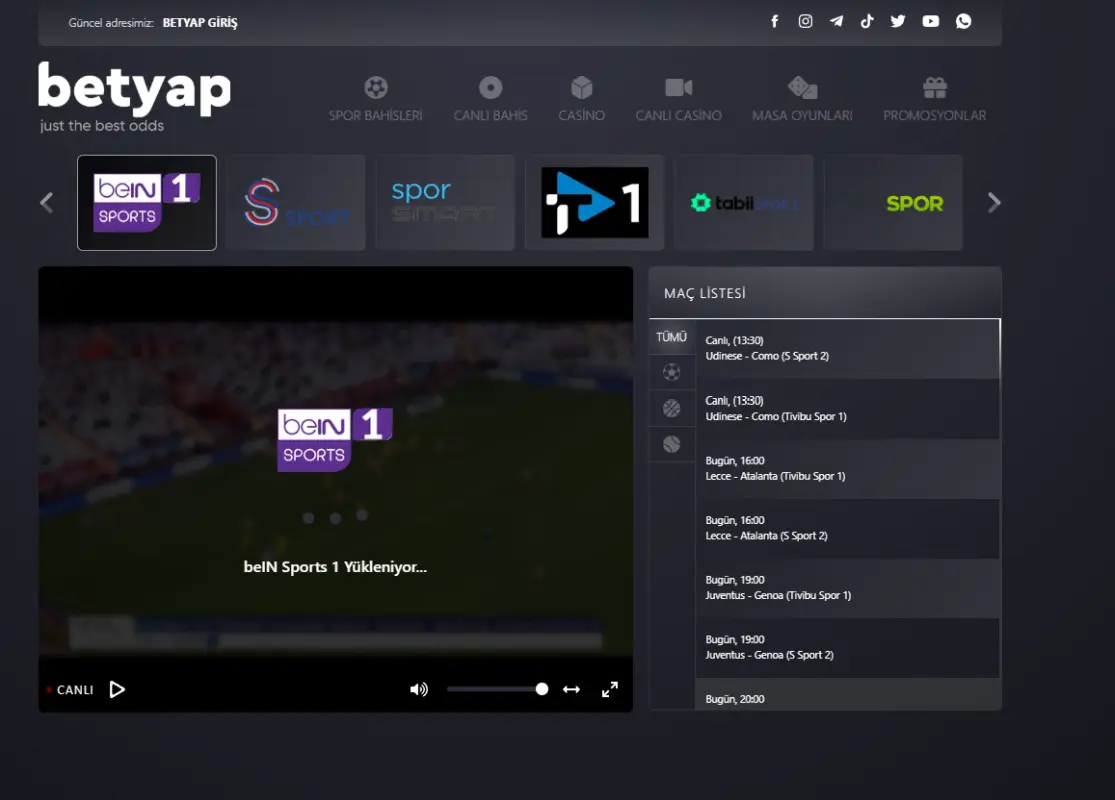The width and height of the screenshot is (1115, 800).
Task: Select the Tabii Spor channel thumbnail
Action: coord(743,202)
